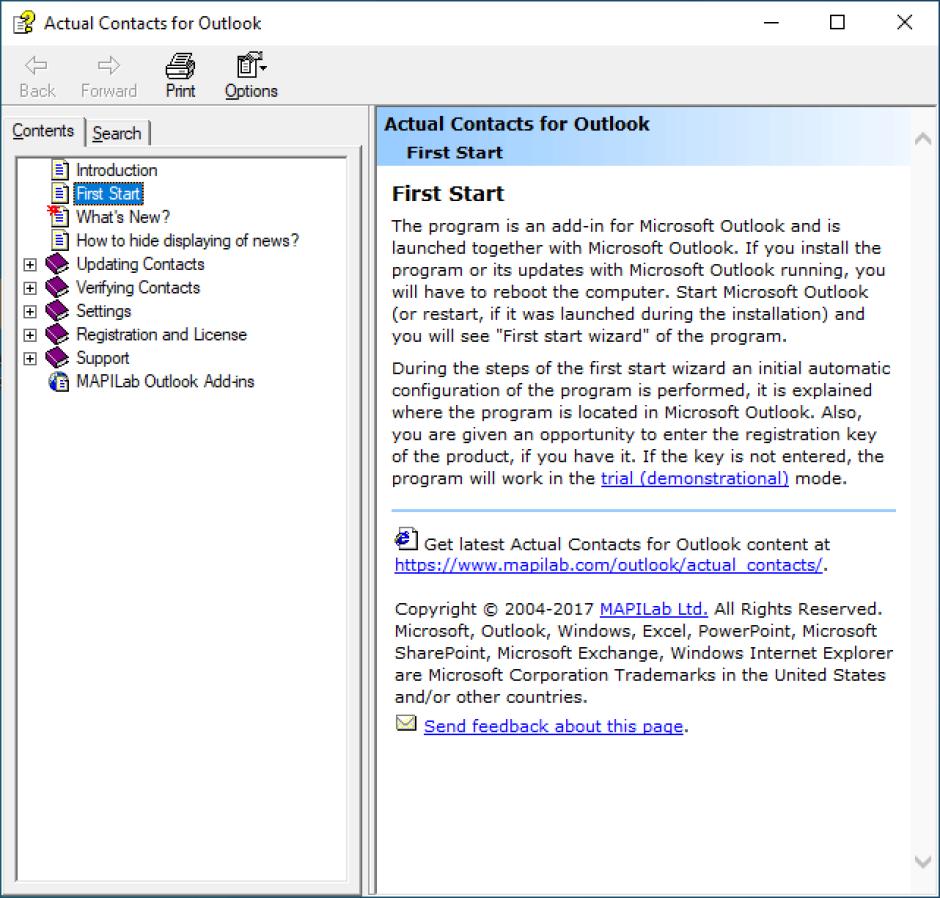Open the Options toolbar icon
The image size is (940, 898).
pos(251,65)
